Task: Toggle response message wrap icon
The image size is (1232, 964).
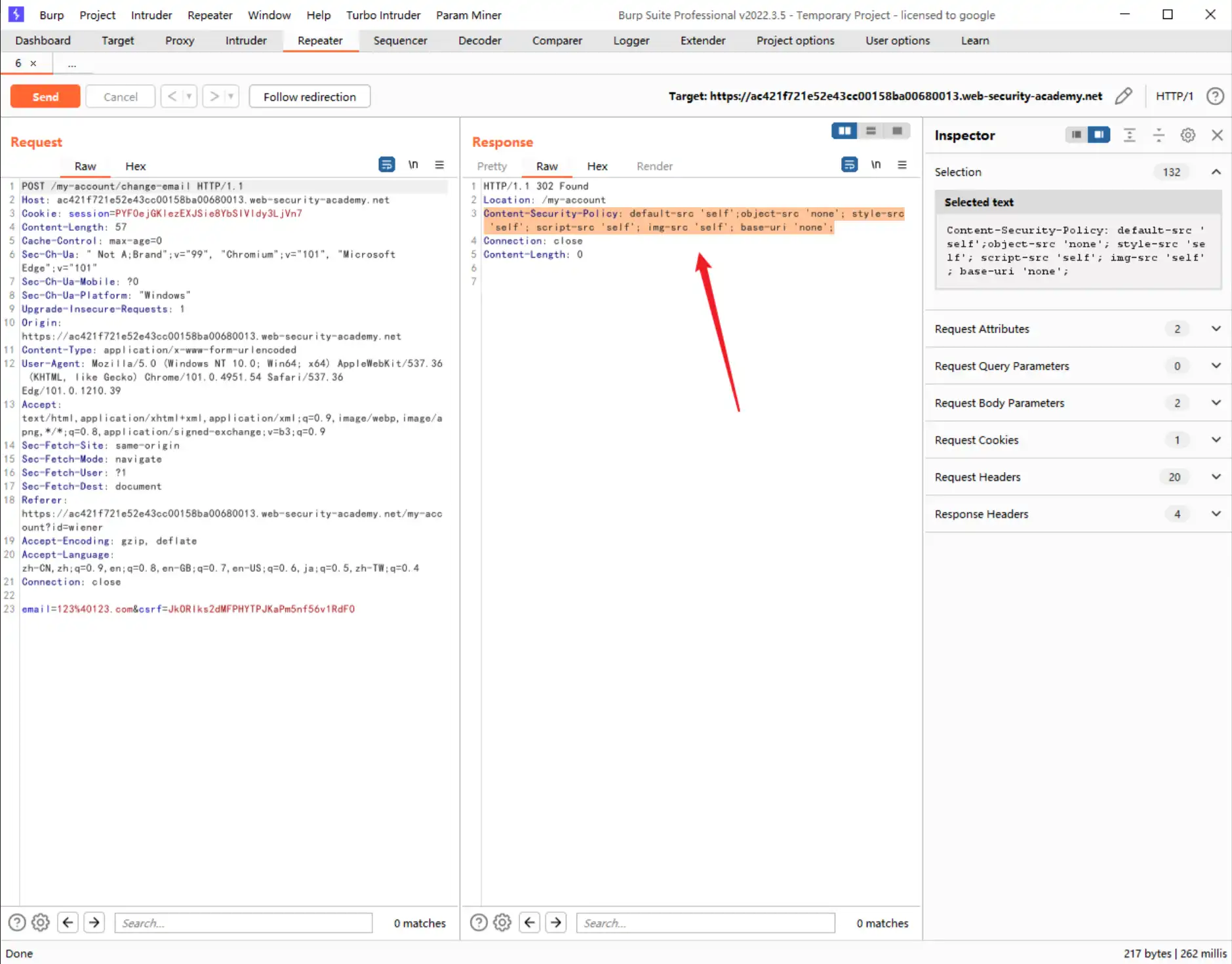Action: tap(849, 165)
